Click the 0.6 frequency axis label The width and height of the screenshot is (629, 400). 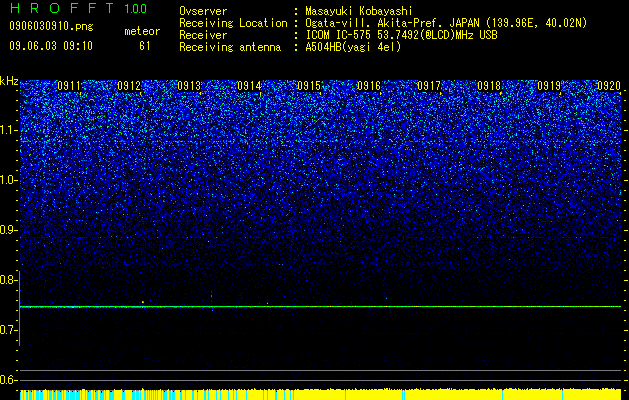pyautogui.click(x=9, y=380)
